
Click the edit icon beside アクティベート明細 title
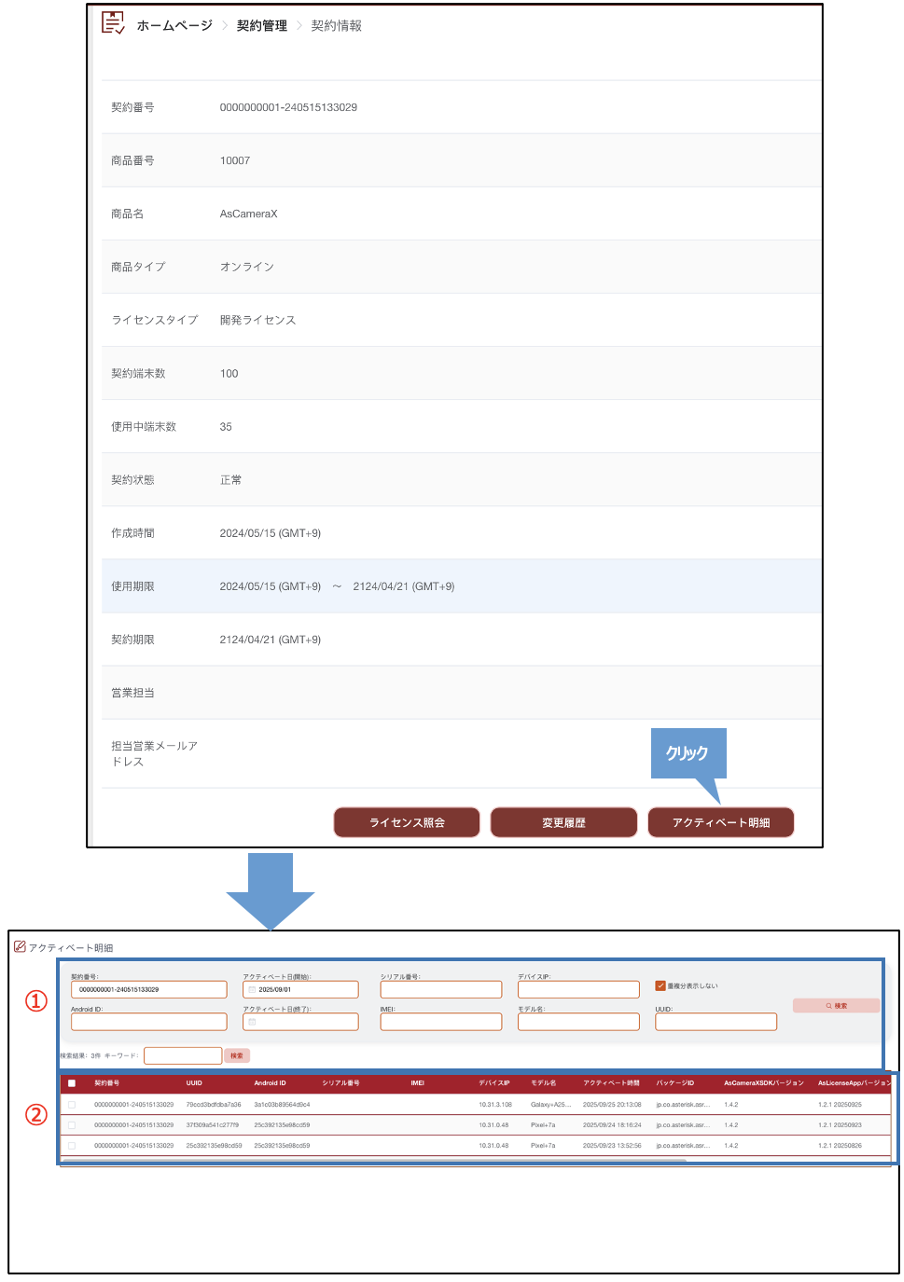coord(19,946)
